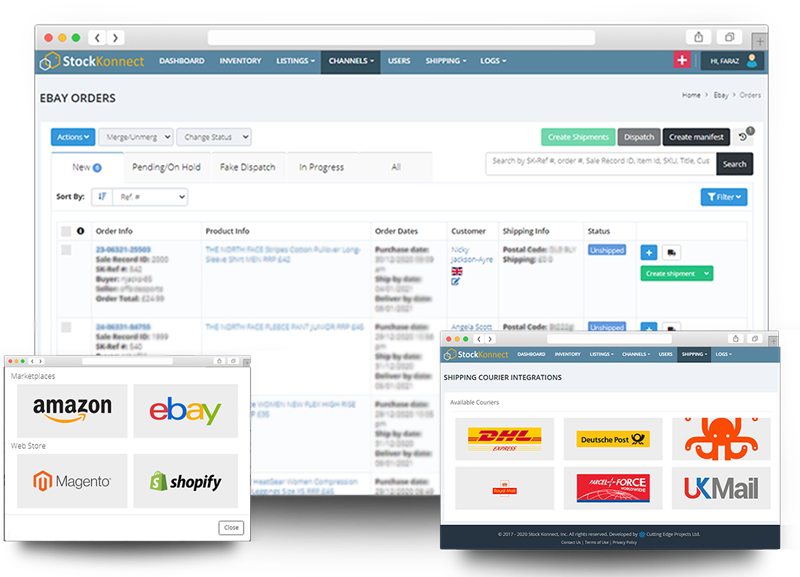The image size is (800, 577).
Task: Go to Dashboard in main navbar
Action: click(182, 61)
